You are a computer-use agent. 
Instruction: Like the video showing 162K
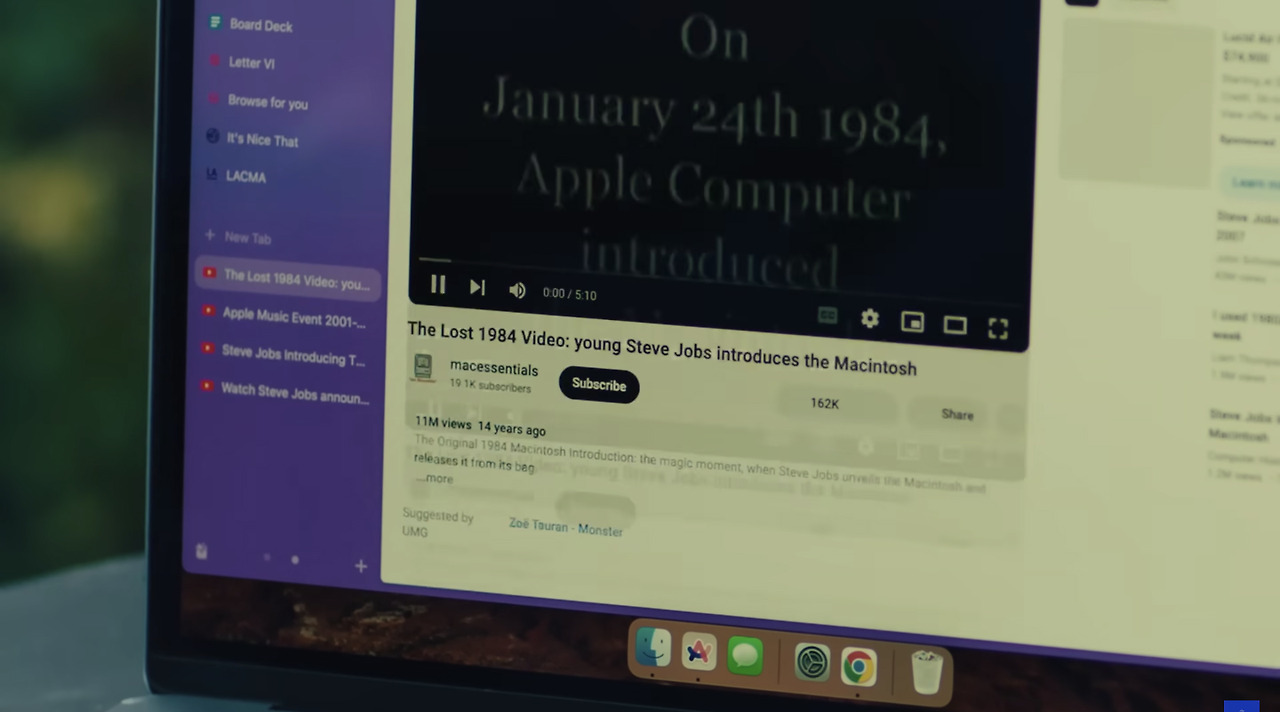825,403
